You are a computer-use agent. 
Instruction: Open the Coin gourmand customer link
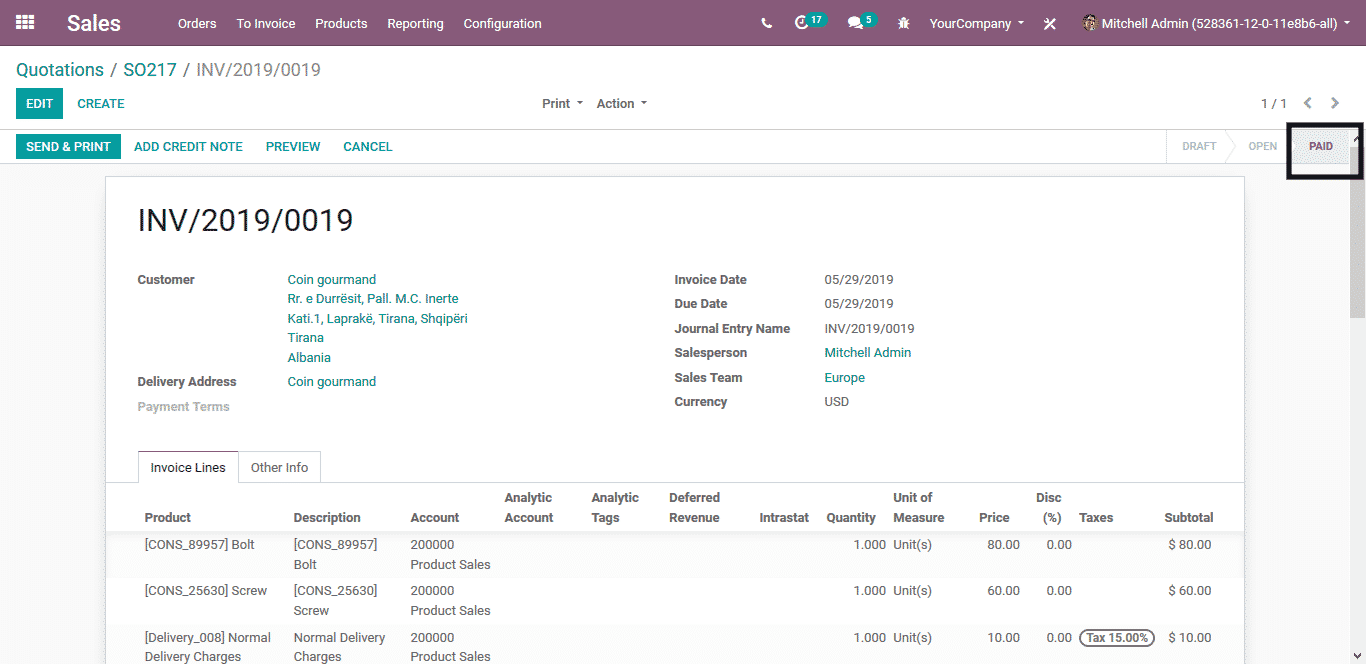pyautogui.click(x=332, y=280)
